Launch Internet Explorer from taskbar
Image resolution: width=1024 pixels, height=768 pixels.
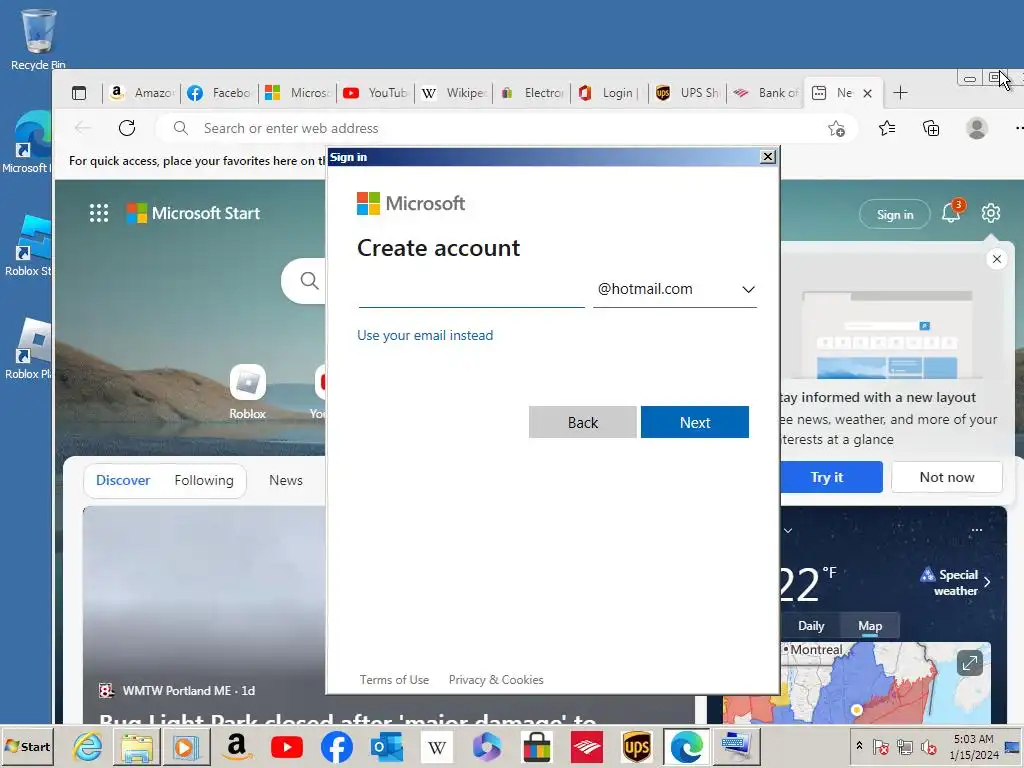[87, 746]
